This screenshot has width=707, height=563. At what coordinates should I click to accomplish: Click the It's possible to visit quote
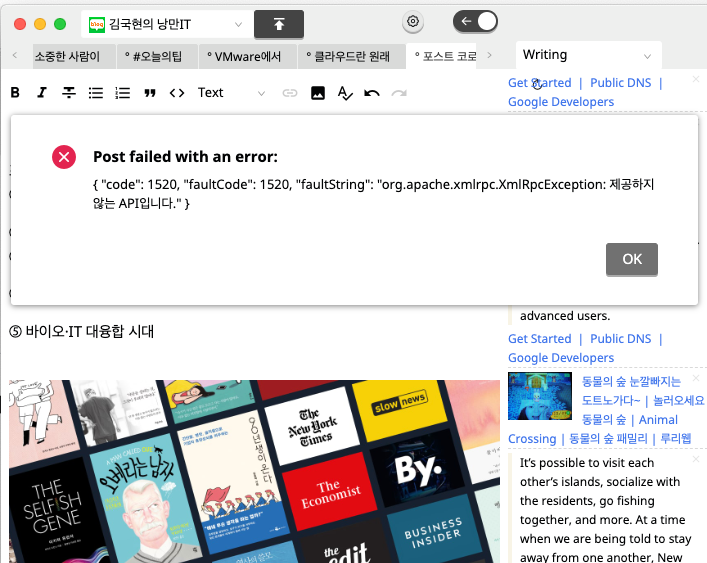605,510
